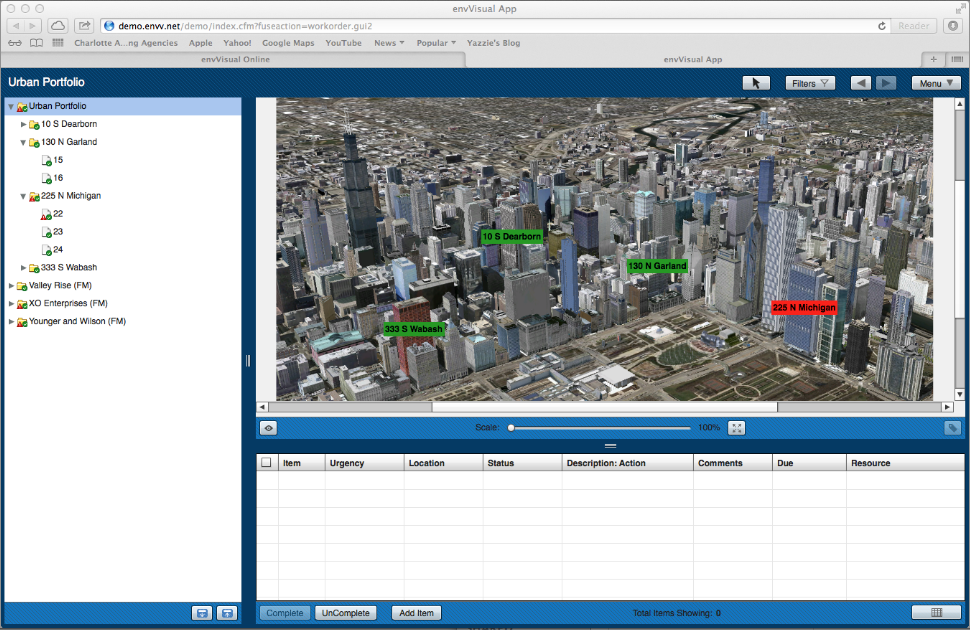The height and width of the screenshot is (630, 970).
Task: Click the Resource column header
Action: pos(905,463)
